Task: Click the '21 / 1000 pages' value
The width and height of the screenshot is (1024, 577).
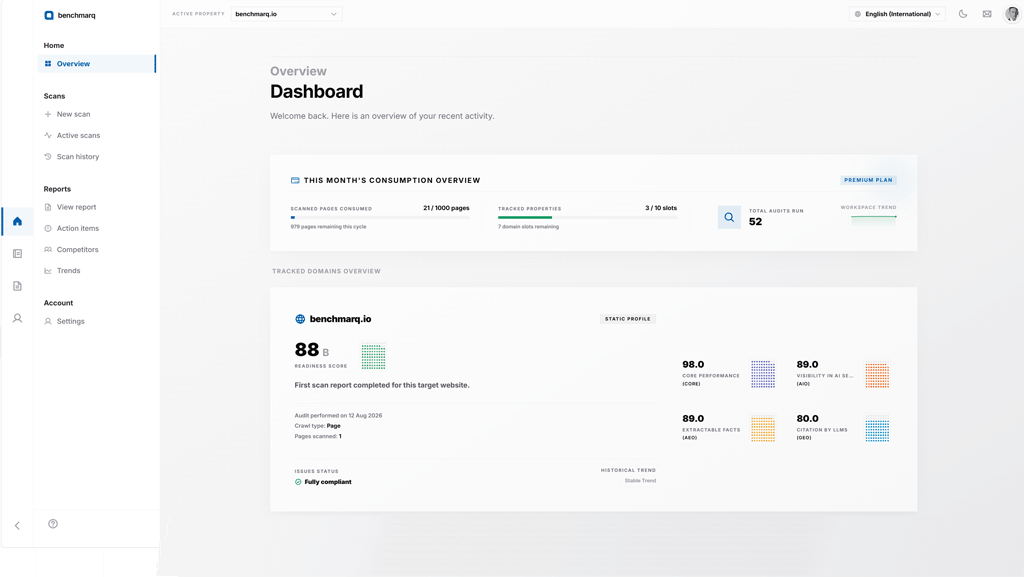Action: pos(446,208)
